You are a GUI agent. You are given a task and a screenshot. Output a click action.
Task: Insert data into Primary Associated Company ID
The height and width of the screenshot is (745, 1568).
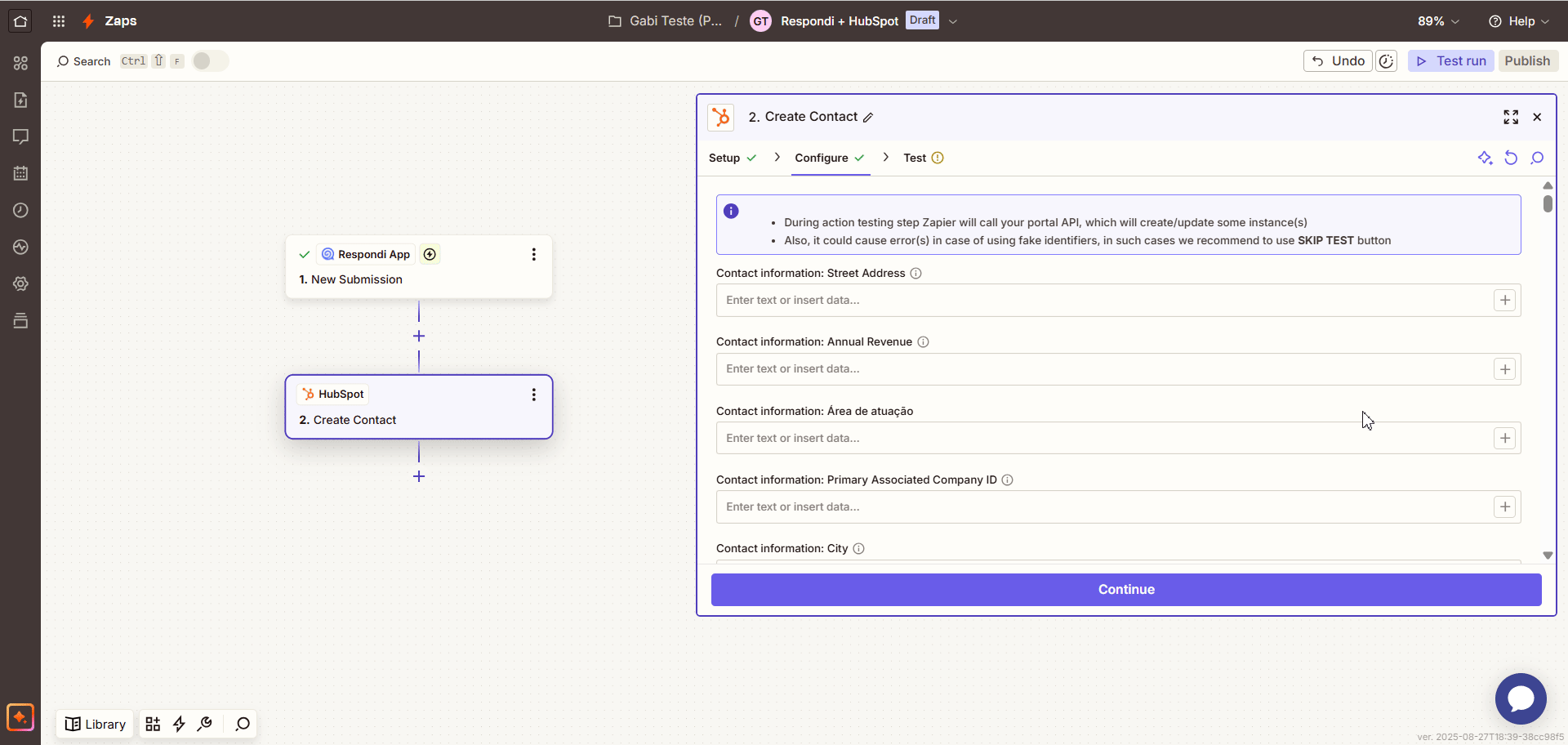(1505, 506)
